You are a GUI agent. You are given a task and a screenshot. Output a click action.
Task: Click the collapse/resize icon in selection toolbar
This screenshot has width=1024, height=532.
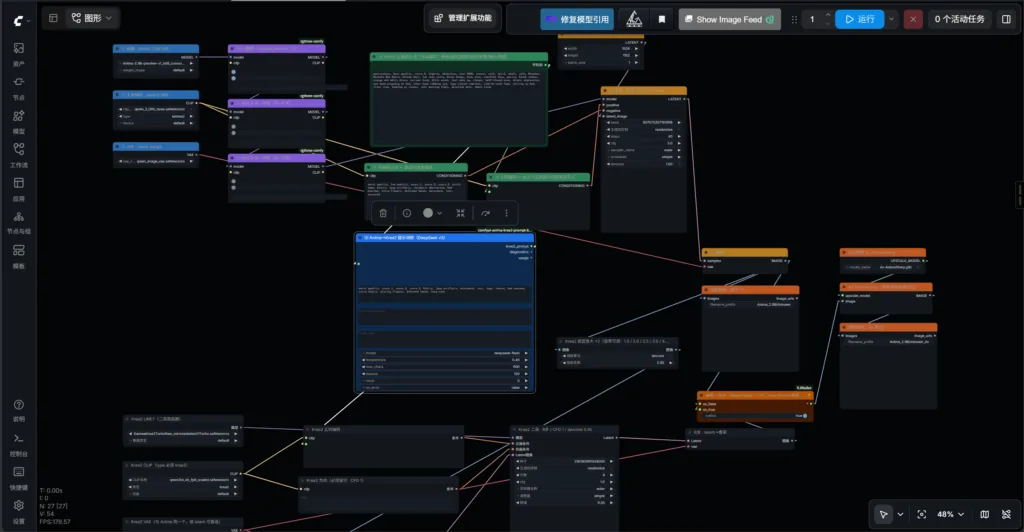tap(460, 213)
